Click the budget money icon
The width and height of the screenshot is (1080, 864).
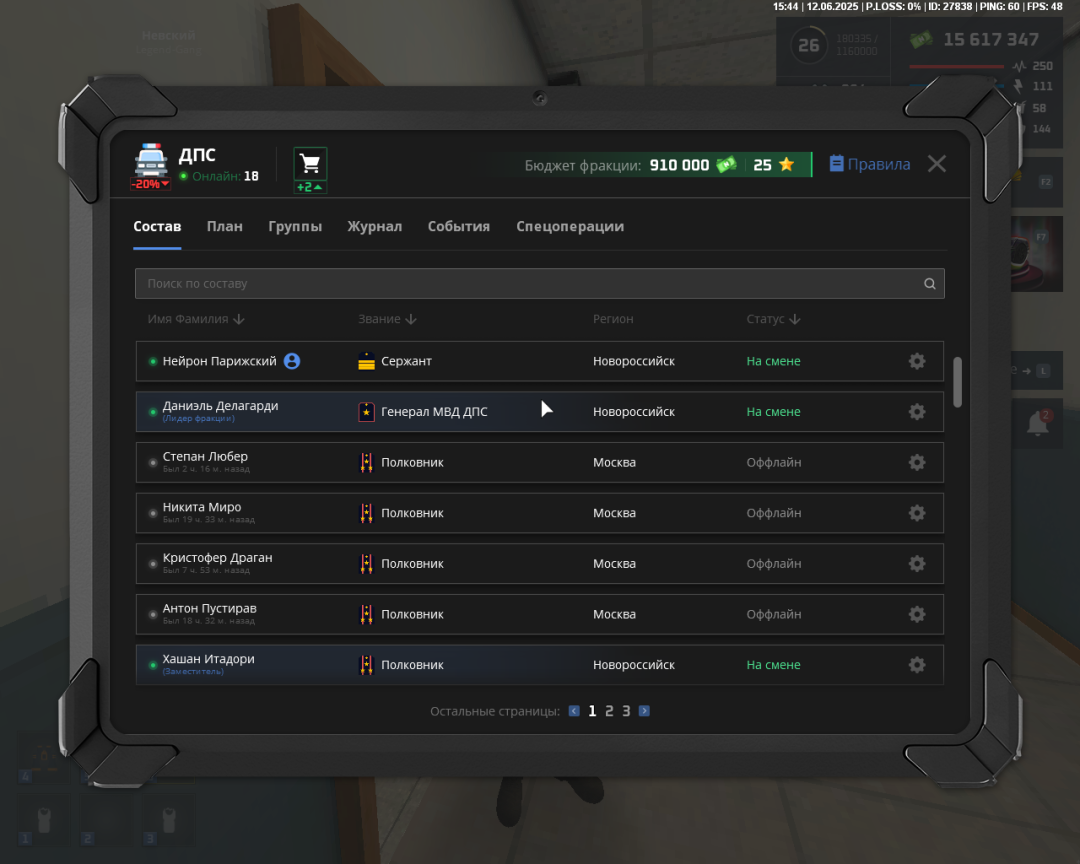[727, 165]
